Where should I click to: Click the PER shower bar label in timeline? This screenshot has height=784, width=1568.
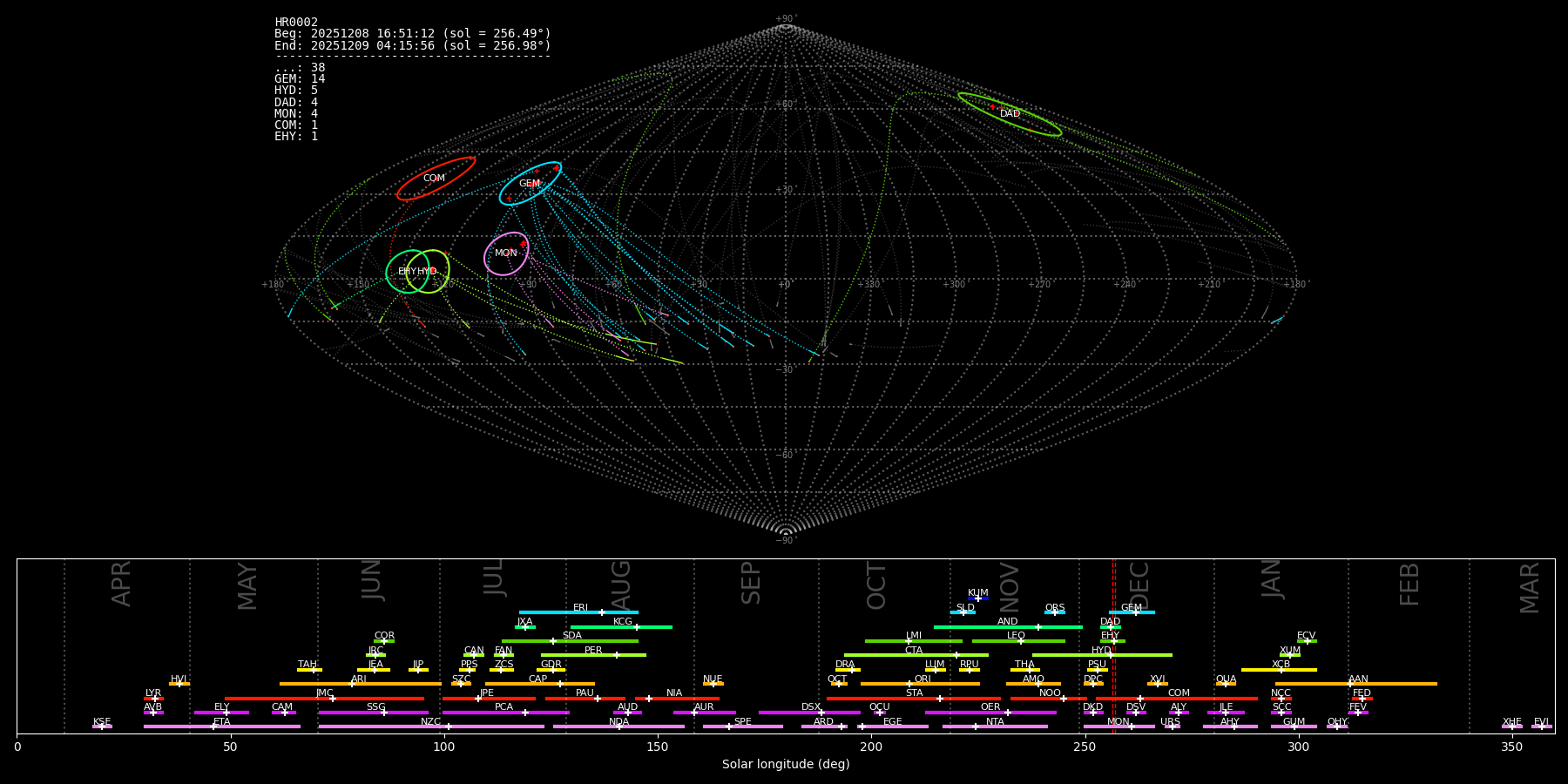pyautogui.click(x=593, y=651)
